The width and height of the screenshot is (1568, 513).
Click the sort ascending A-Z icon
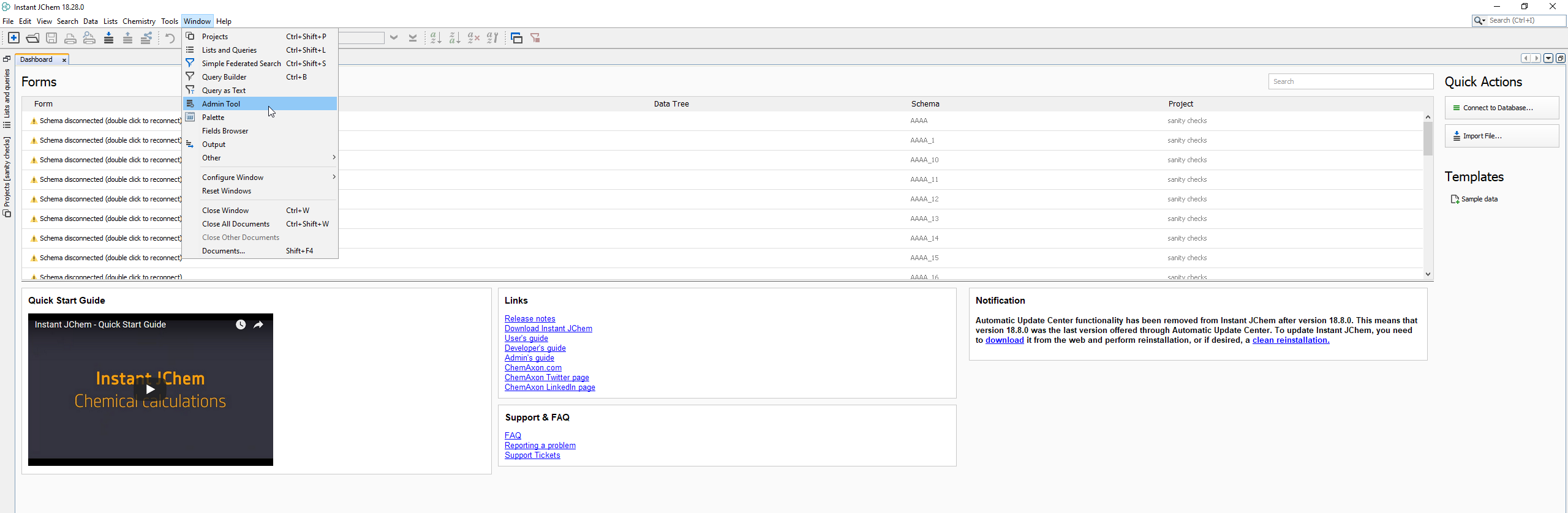pyautogui.click(x=435, y=38)
